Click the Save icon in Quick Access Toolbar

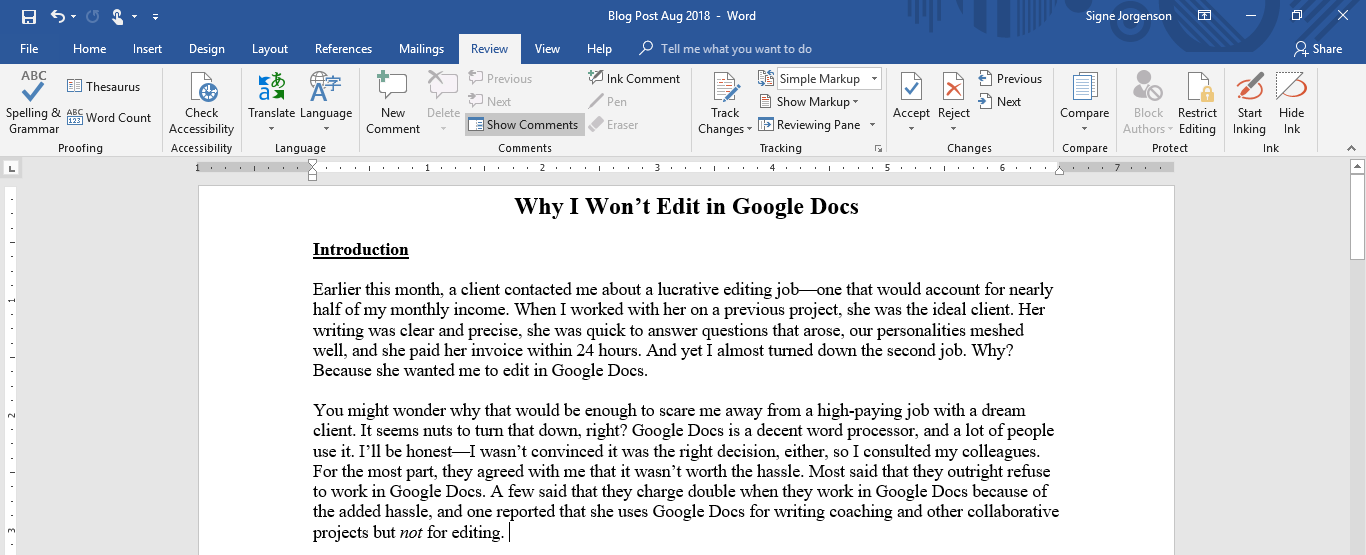point(27,16)
